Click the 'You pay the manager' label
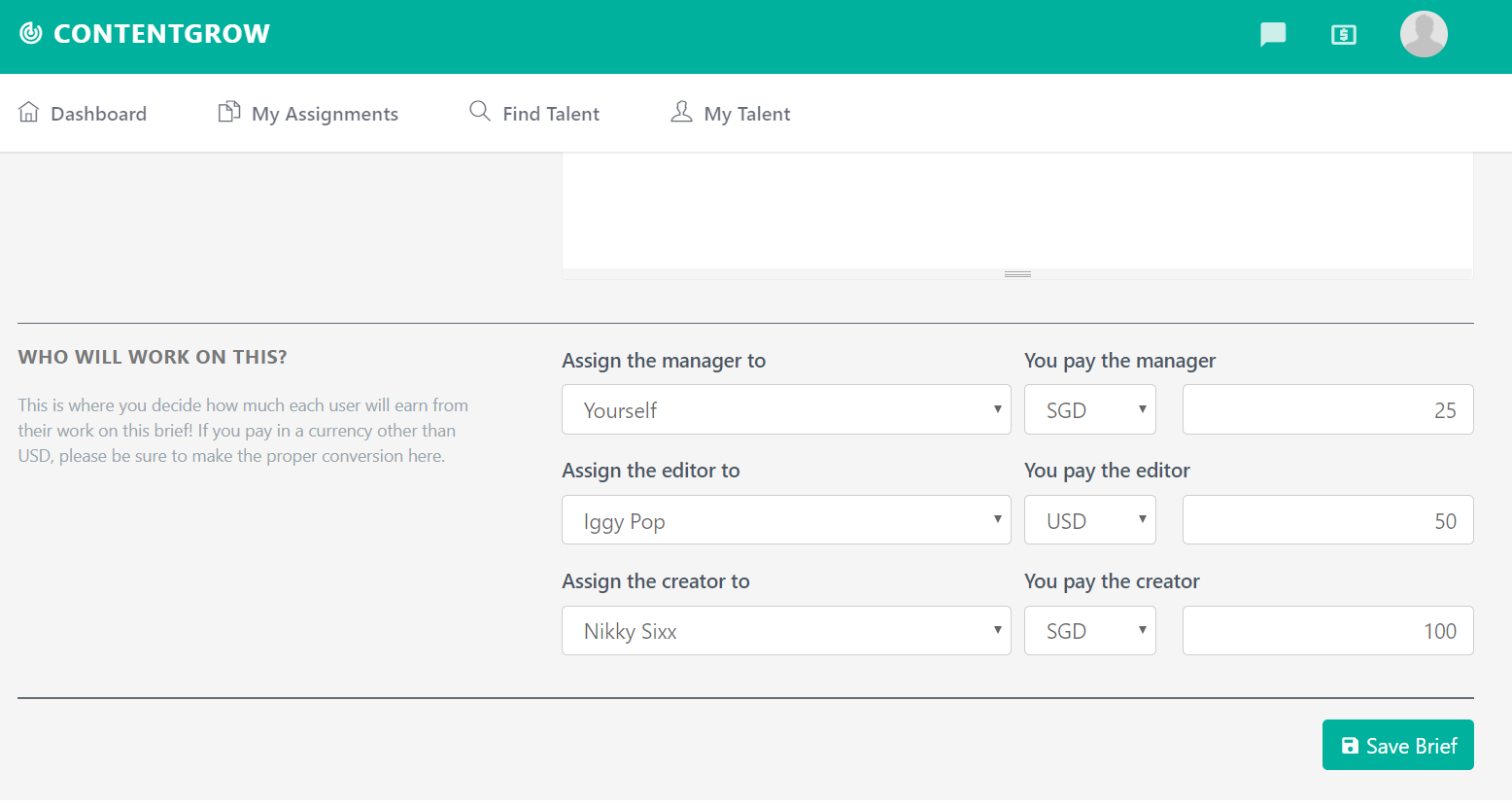The height and width of the screenshot is (807, 1512). coord(1119,361)
